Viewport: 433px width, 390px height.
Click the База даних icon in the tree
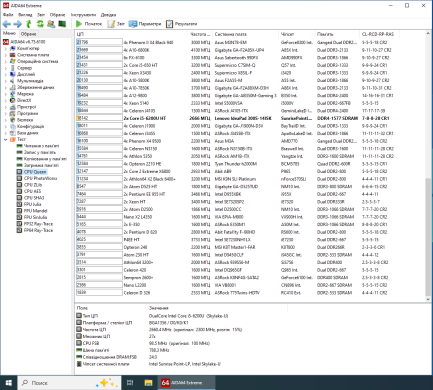point(13,133)
